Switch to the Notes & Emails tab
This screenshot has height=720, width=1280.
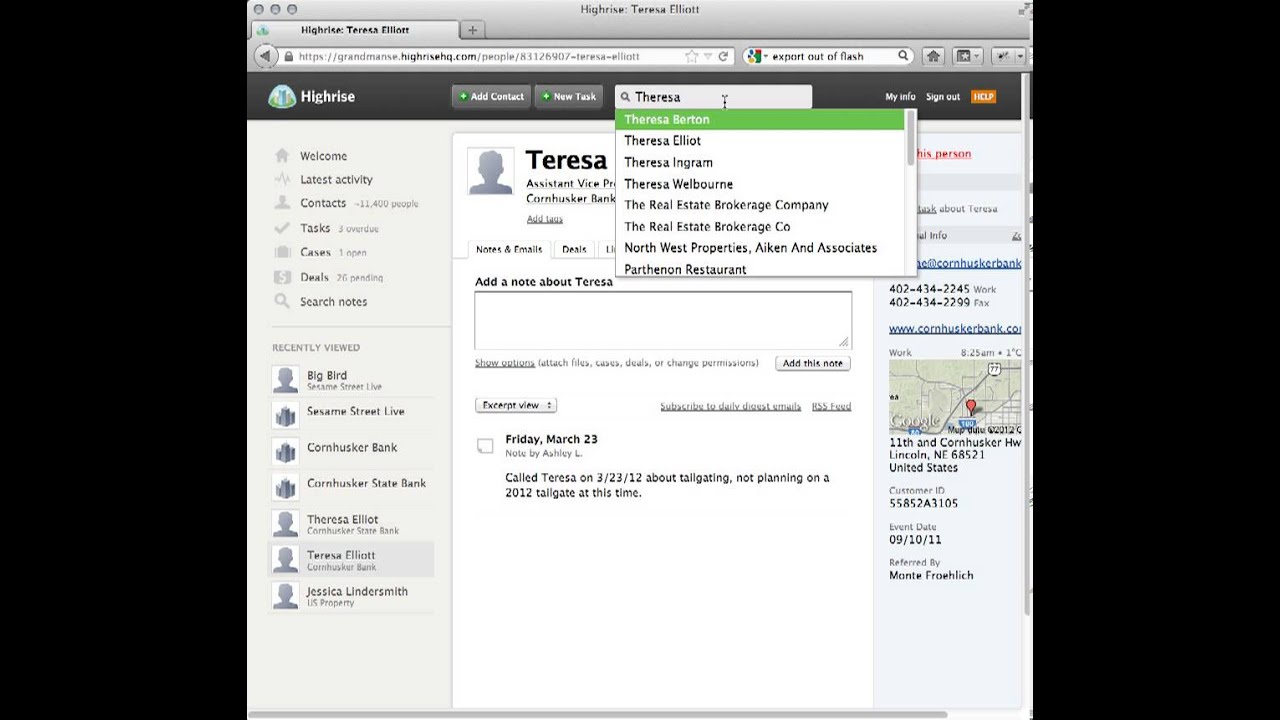[x=509, y=250]
